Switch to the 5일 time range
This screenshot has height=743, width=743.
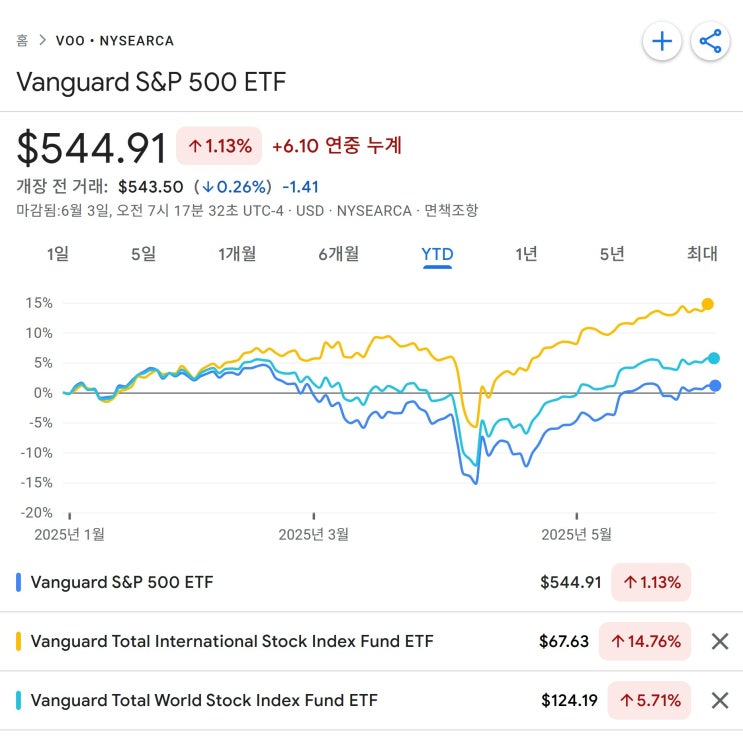143,254
